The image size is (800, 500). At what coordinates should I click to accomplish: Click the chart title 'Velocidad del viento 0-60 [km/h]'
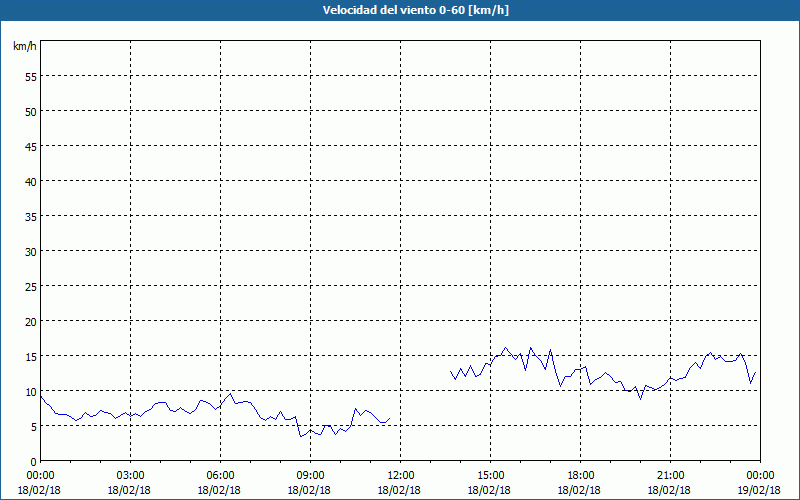[415, 10]
